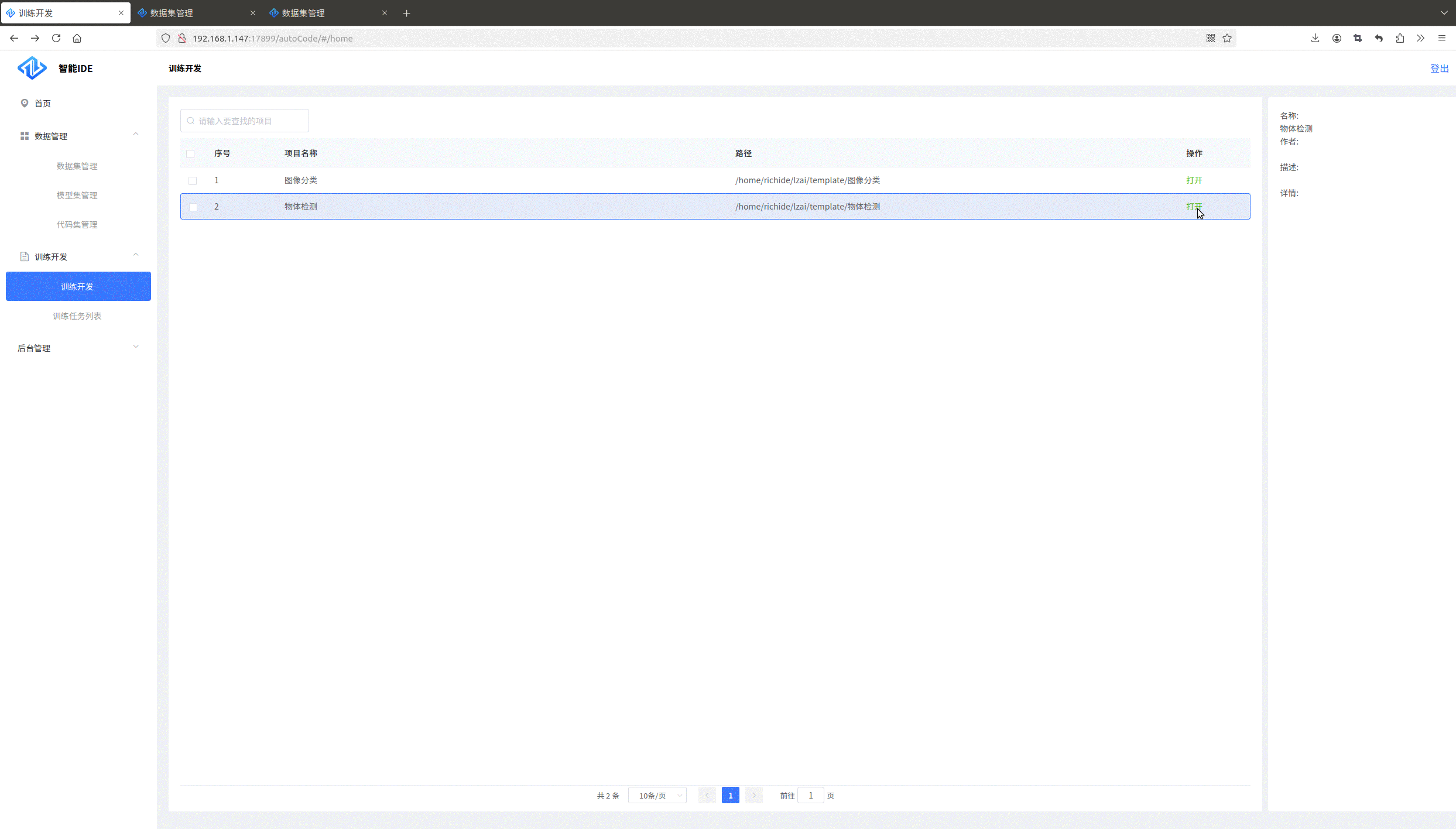Image resolution: width=1456 pixels, height=829 pixels.
Task: Go back with browser back arrow
Action: [x=14, y=38]
